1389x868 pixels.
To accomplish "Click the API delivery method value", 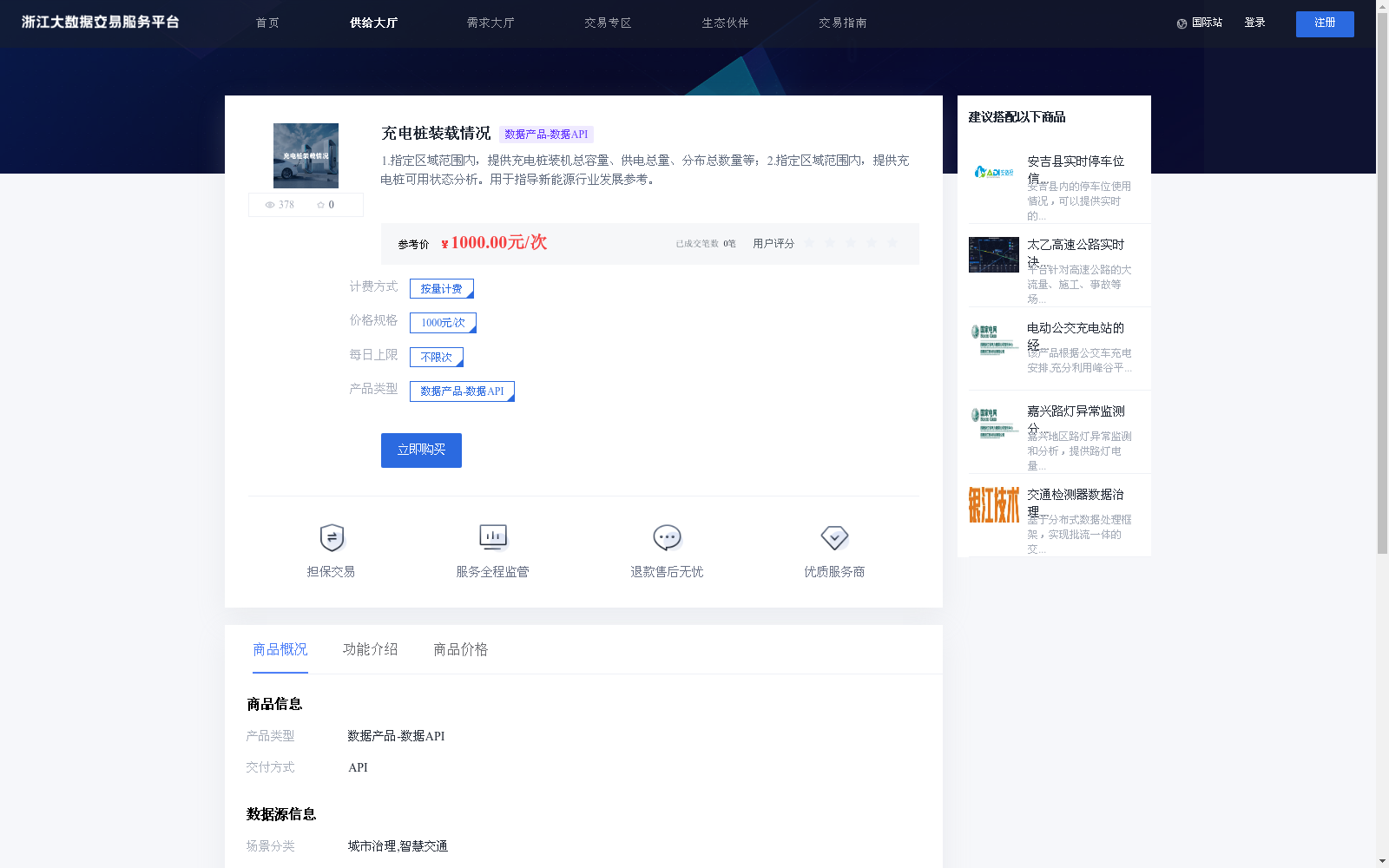I will coord(358,767).
